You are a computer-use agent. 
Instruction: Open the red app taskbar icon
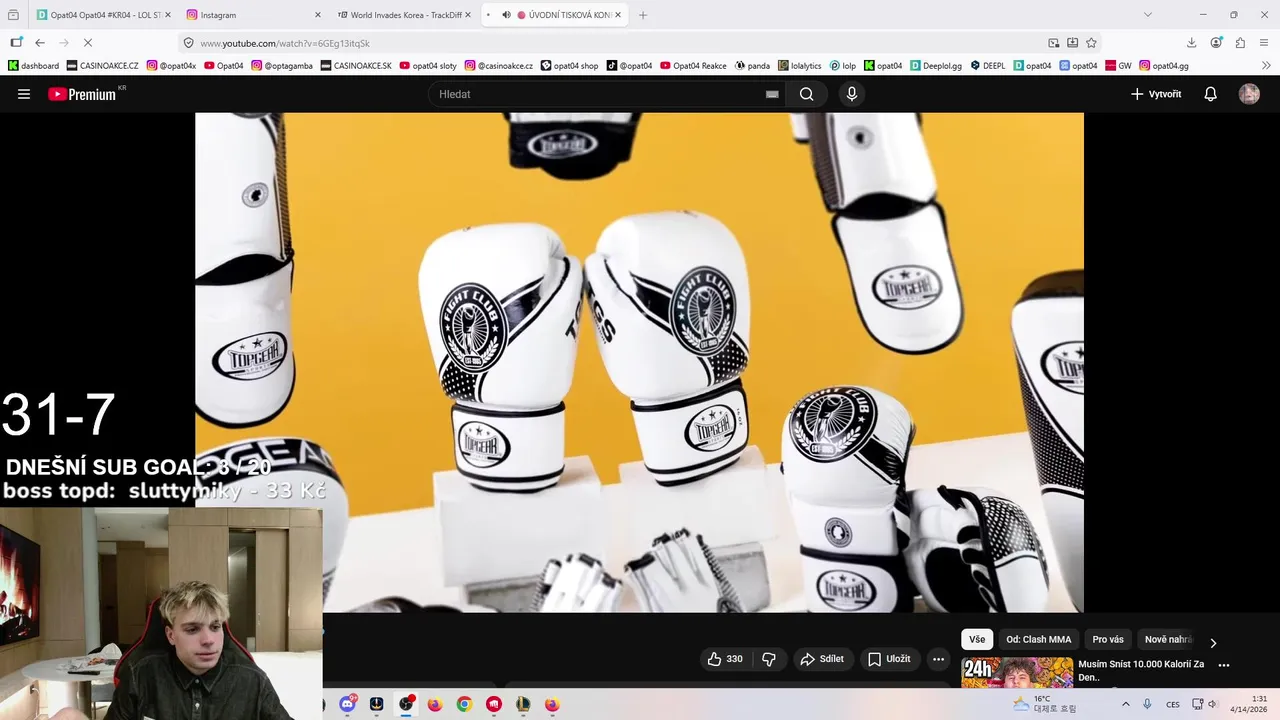(x=493, y=704)
